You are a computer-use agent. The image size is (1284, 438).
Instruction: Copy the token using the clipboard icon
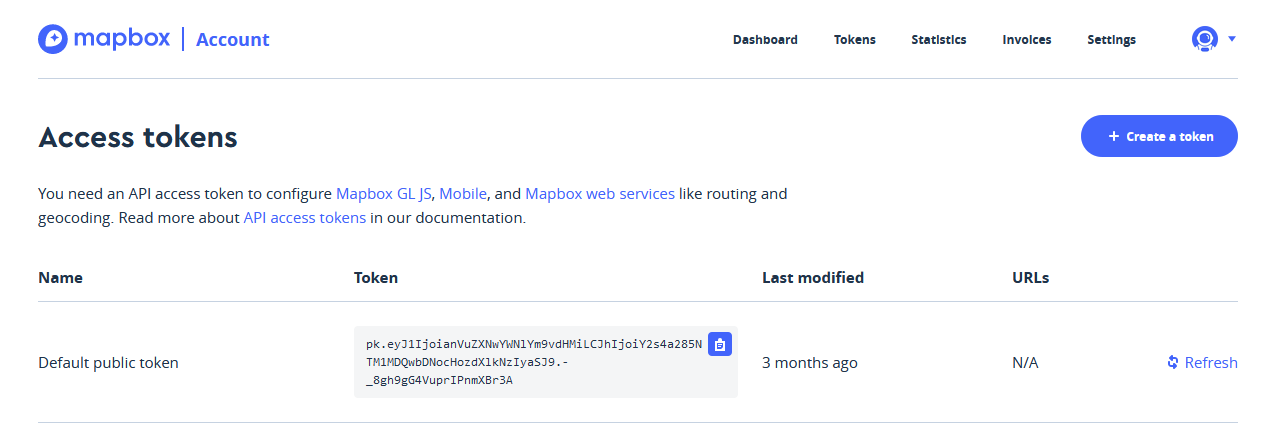point(719,344)
